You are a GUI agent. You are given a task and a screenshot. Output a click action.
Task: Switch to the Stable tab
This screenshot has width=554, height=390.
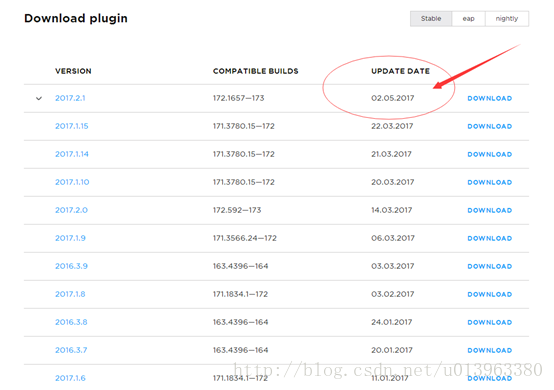tap(431, 19)
